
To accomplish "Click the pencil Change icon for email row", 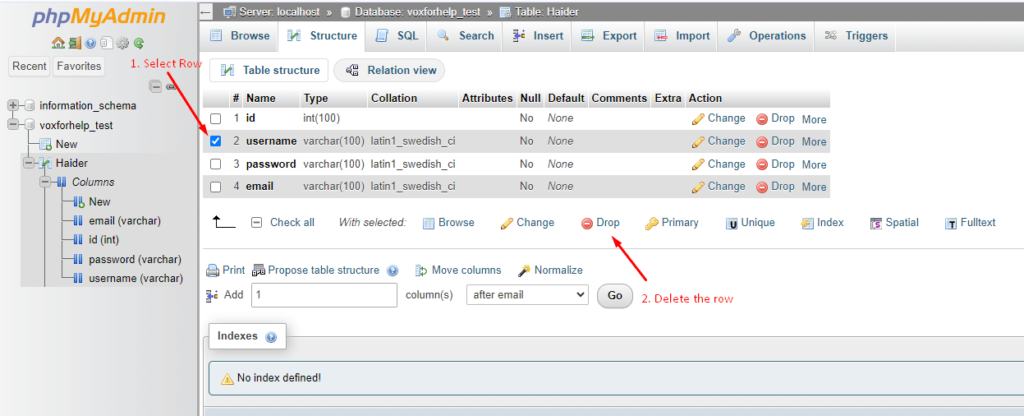I will click(697, 187).
